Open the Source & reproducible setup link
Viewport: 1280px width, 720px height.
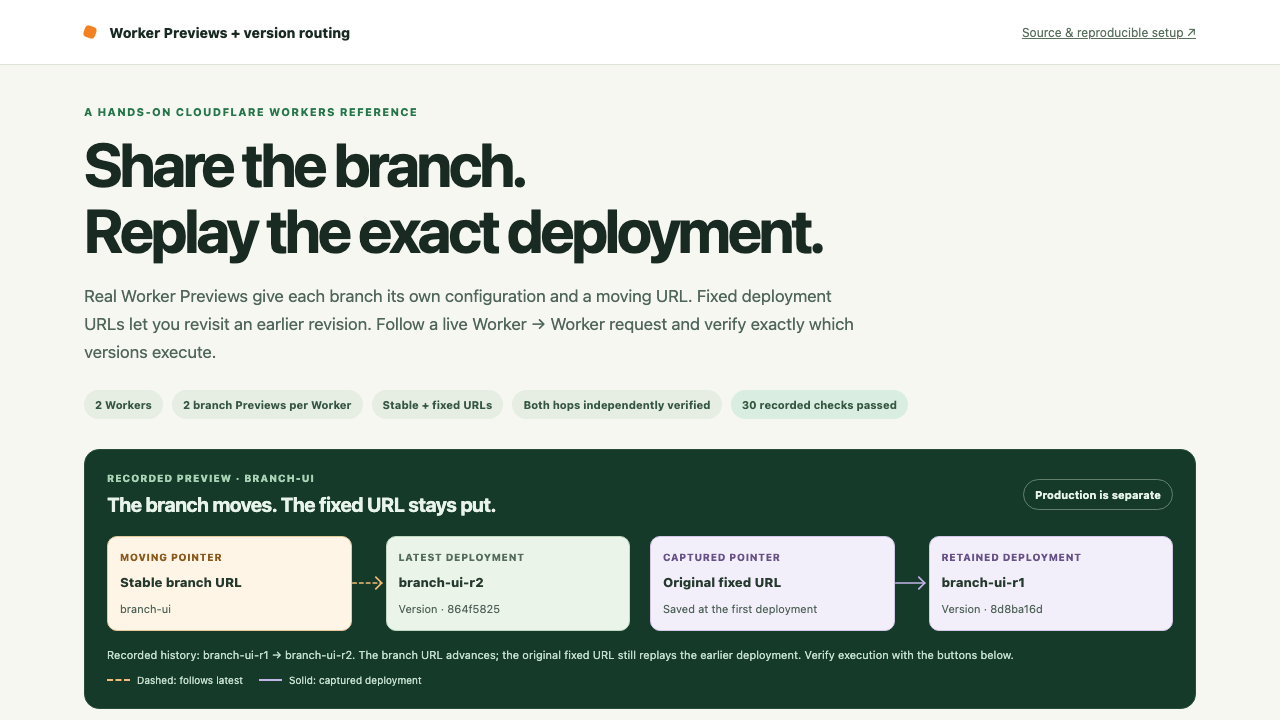pos(1109,33)
